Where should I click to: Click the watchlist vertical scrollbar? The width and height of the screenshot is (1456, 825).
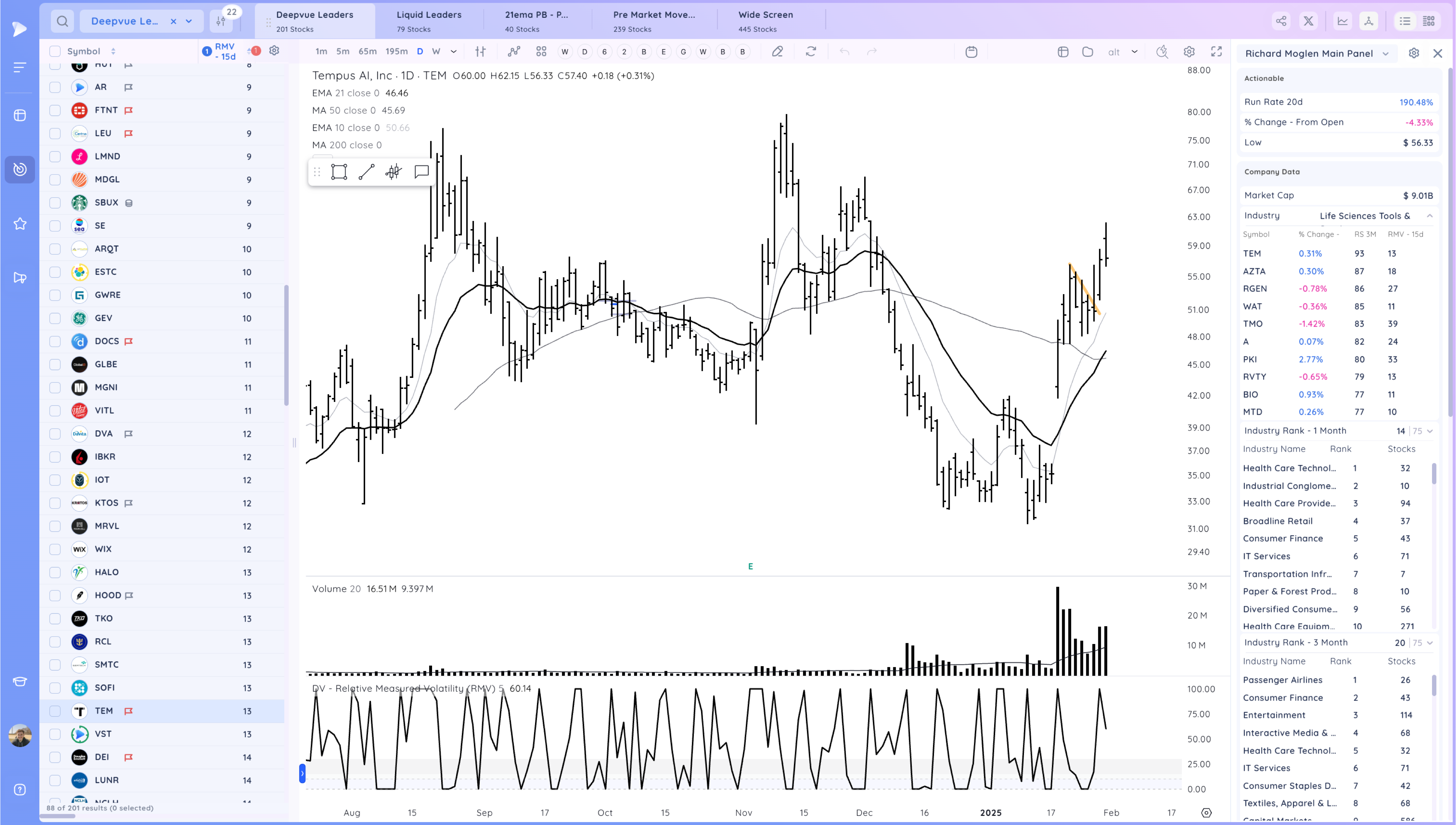[x=286, y=346]
